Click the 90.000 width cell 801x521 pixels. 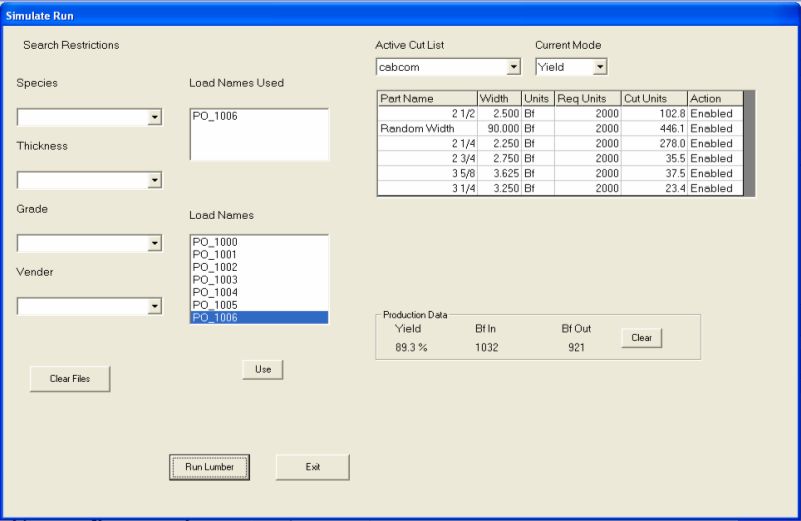(x=499, y=128)
